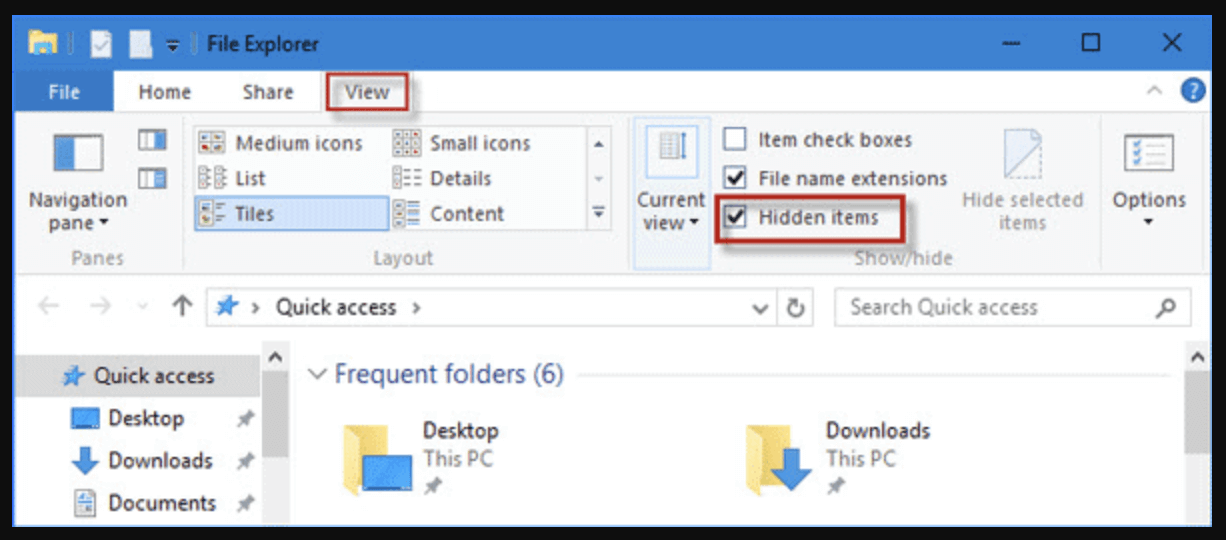Viewport: 1226px width, 540px height.
Task: Go back with the Back arrow
Action: click(48, 307)
